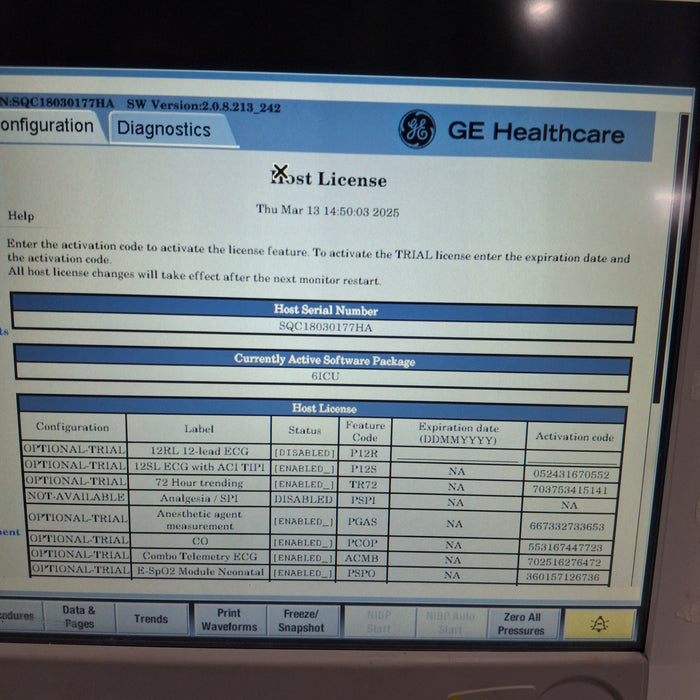Click feature code PSPO
The image size is (700, 700).
click(361, 573)
